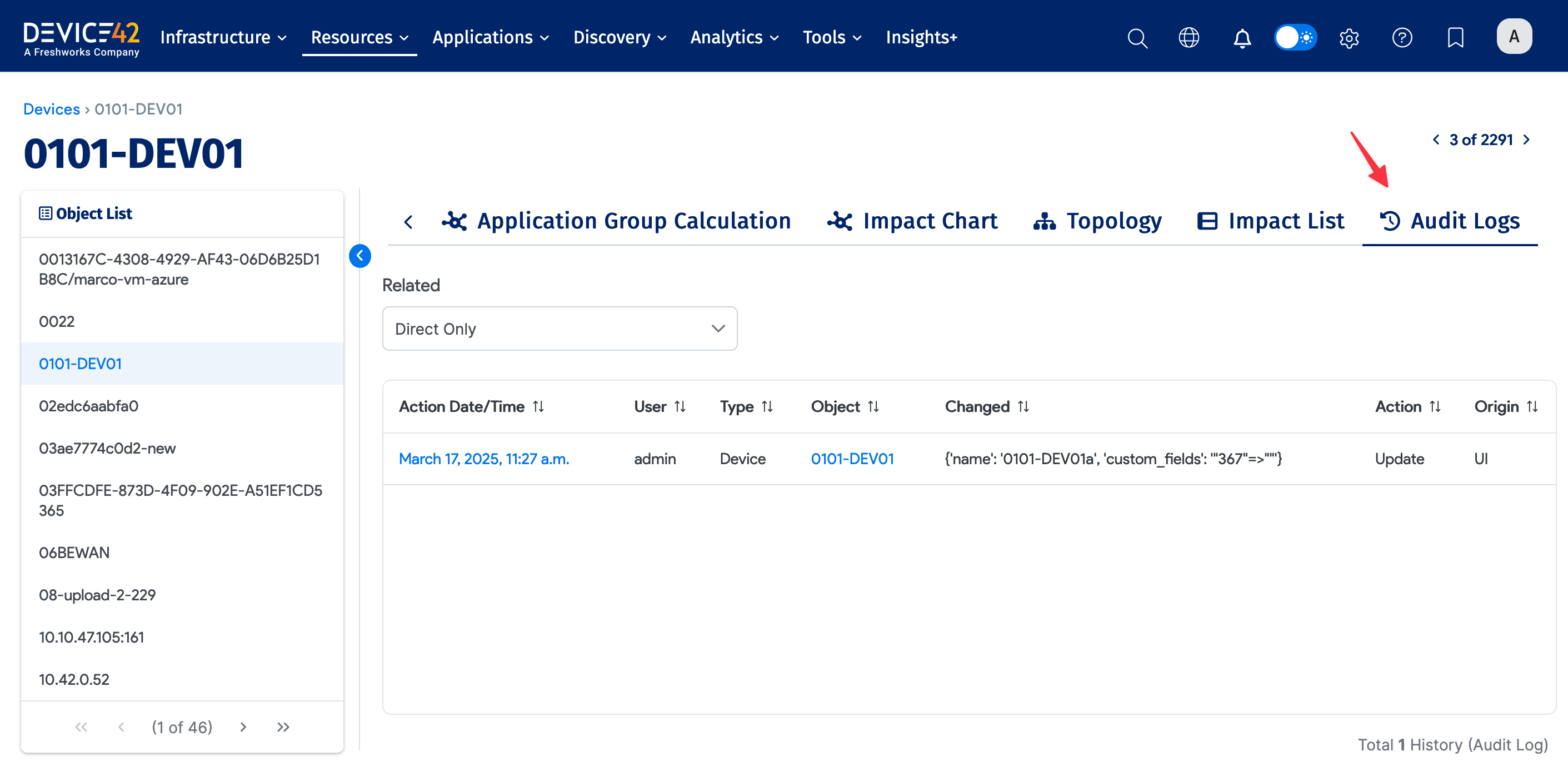Expand the Infrastructure menu
This screenshot has width=1568, height=776.
click(223, 38)
